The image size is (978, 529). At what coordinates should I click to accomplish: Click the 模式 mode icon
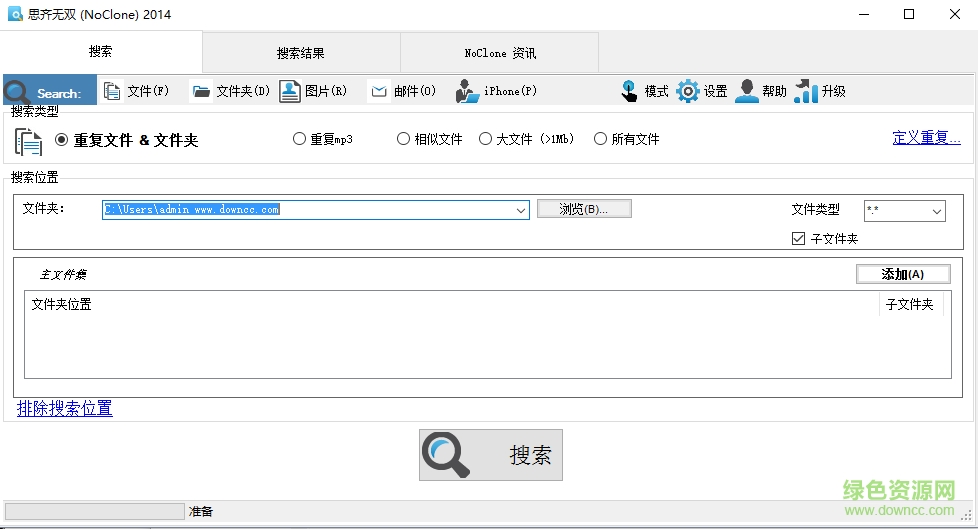[629, 91]
